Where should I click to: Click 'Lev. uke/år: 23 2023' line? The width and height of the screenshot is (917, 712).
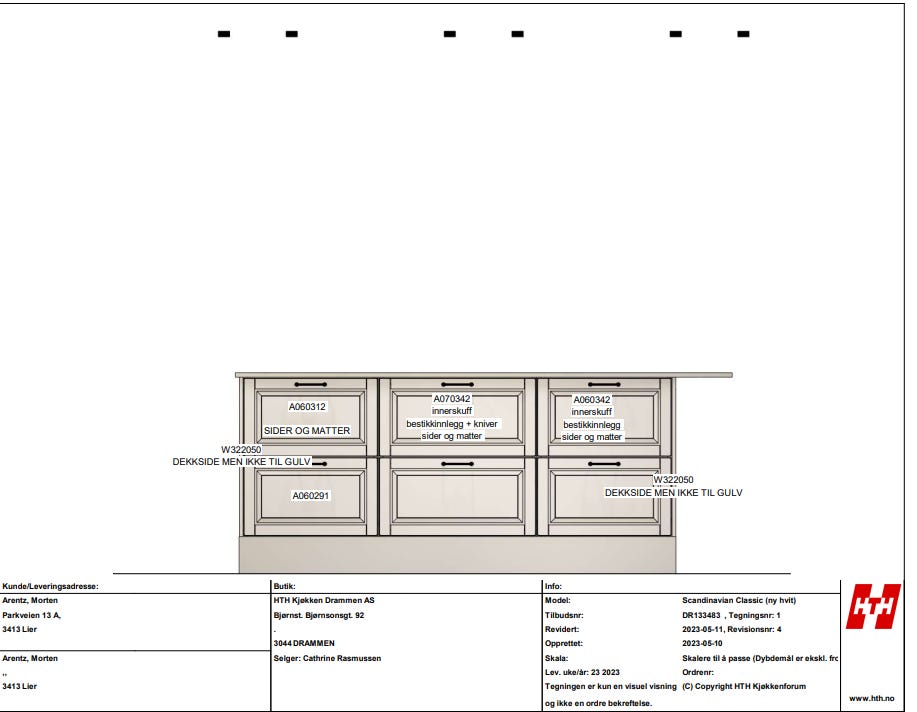[582, 672]
